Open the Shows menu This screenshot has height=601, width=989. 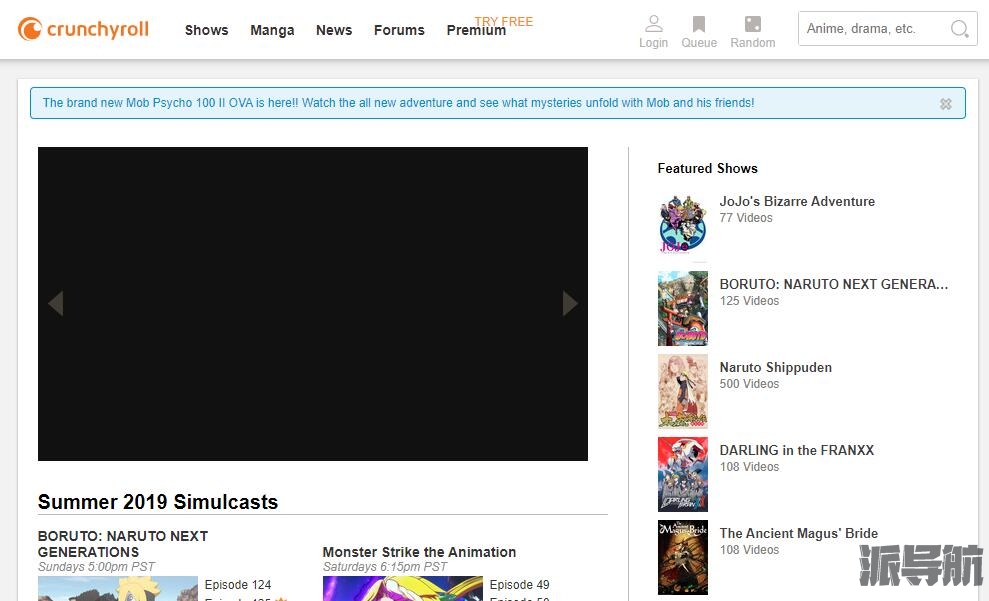click(206, 30)
